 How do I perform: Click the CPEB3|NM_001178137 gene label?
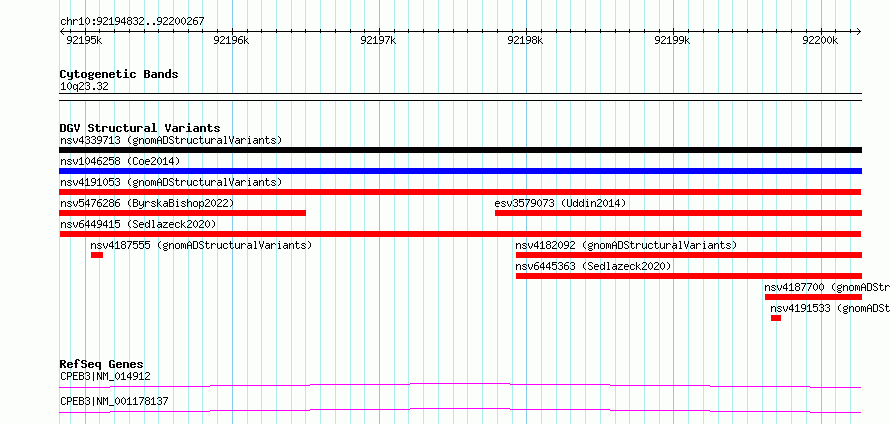point(114,401)
